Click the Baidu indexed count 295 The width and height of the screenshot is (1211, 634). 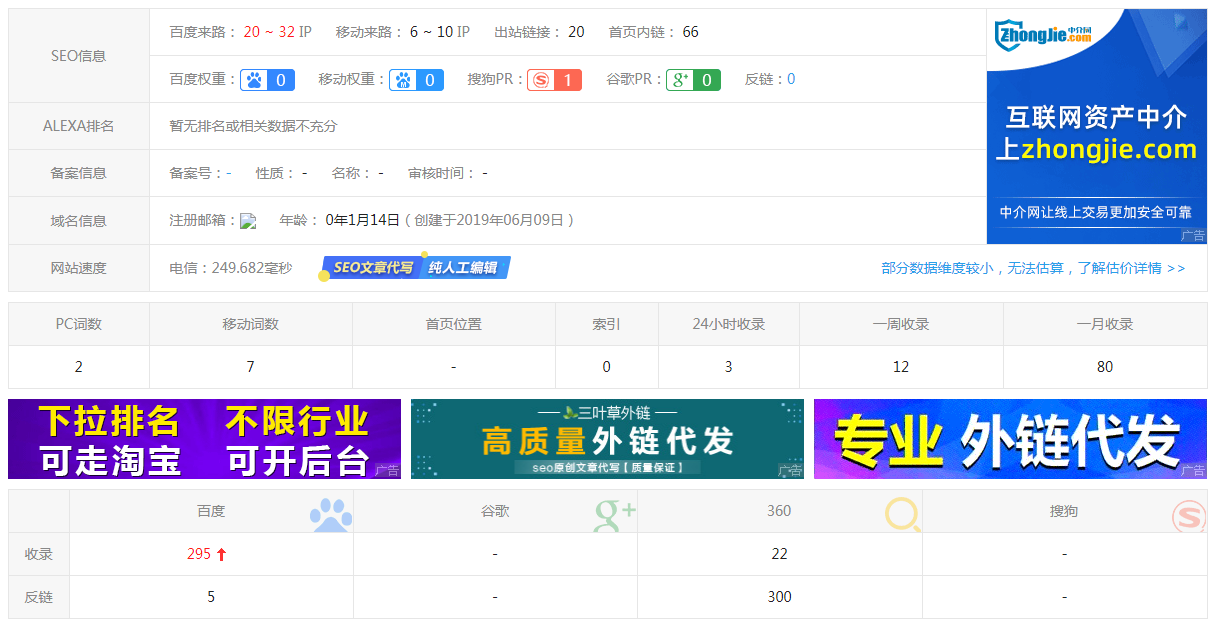[199, 554]
